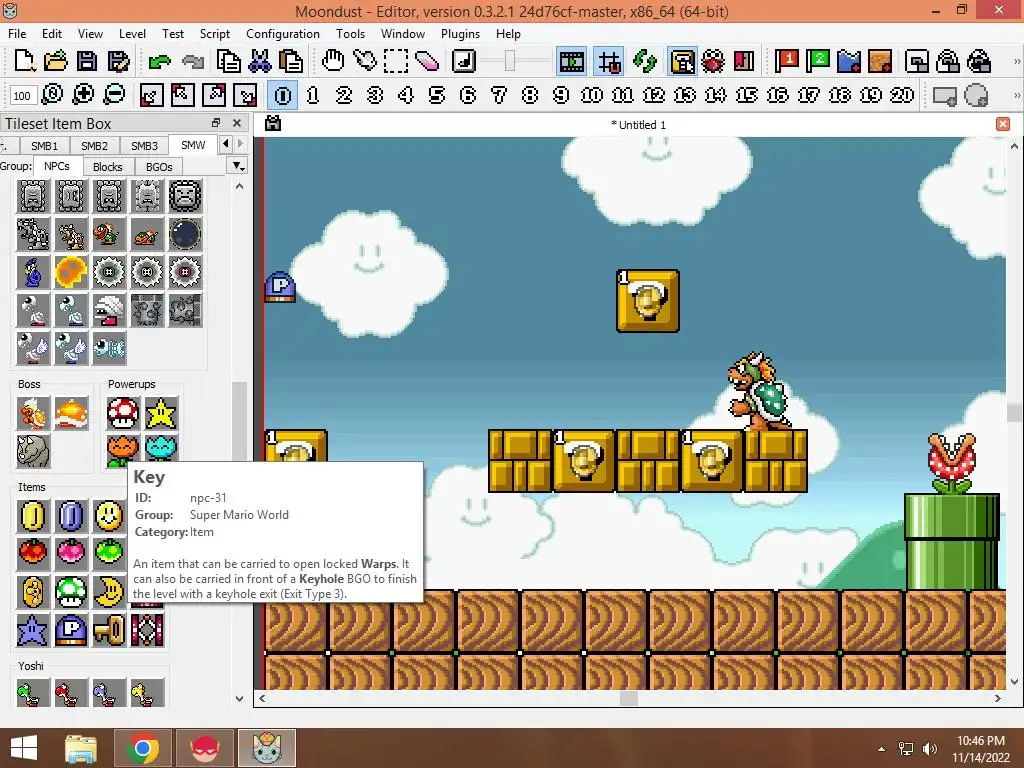Image resolution: width=1024 pixels, height=768 pixels.
Task: Toggle the grid snap button
Action: click(609, 62)
